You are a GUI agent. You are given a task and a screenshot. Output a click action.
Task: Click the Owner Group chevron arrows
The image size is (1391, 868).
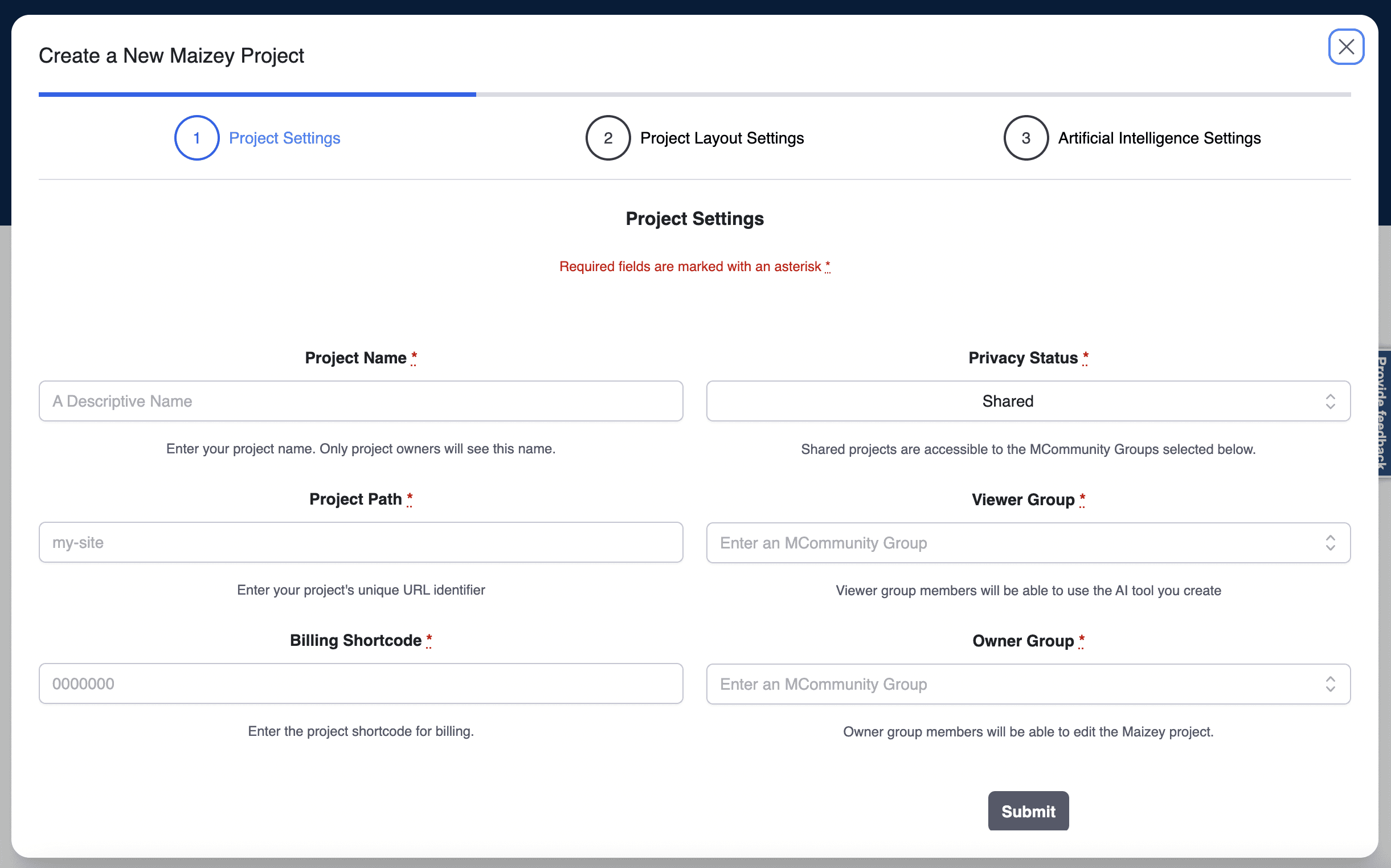1330,683
